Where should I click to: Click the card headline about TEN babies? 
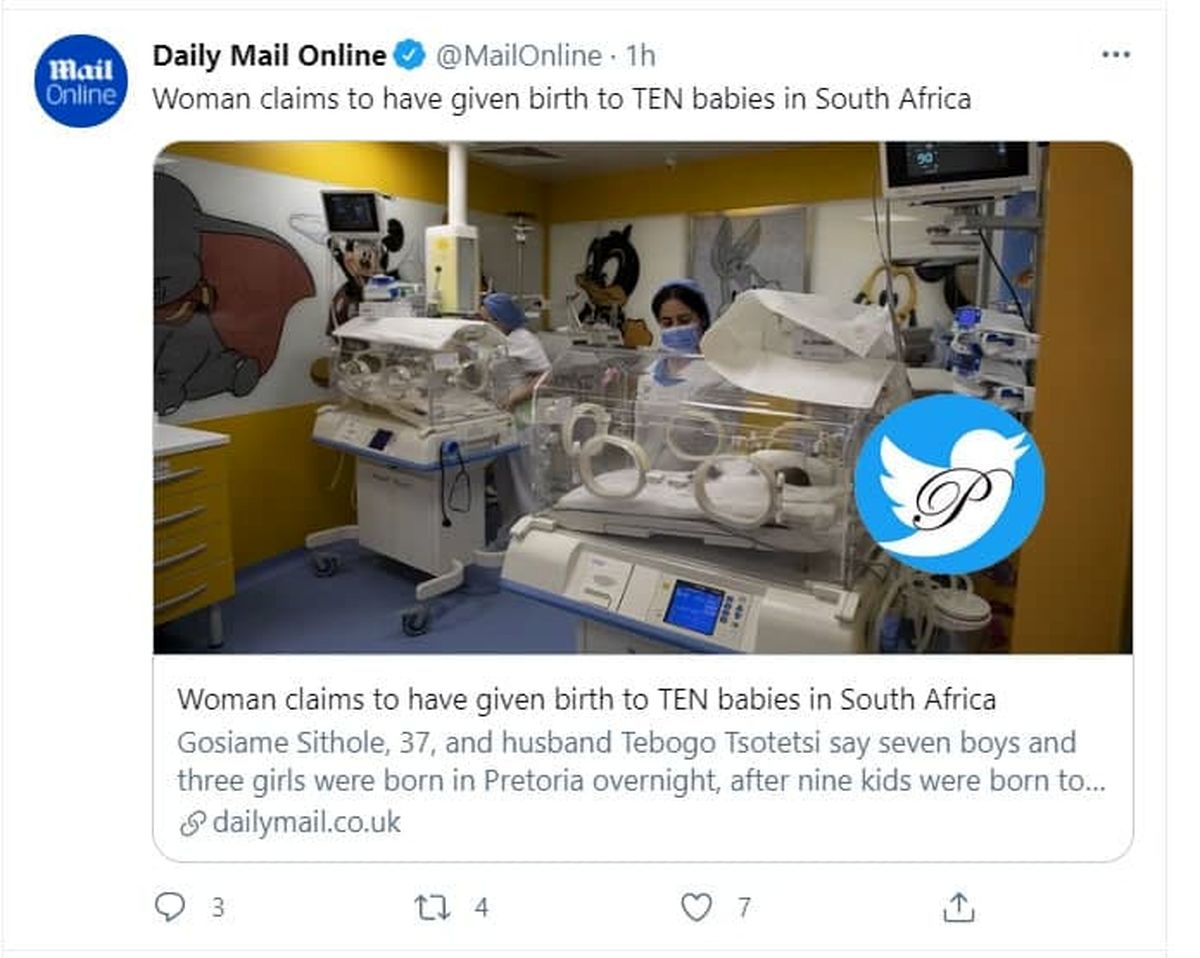click(x=586, y=699)
